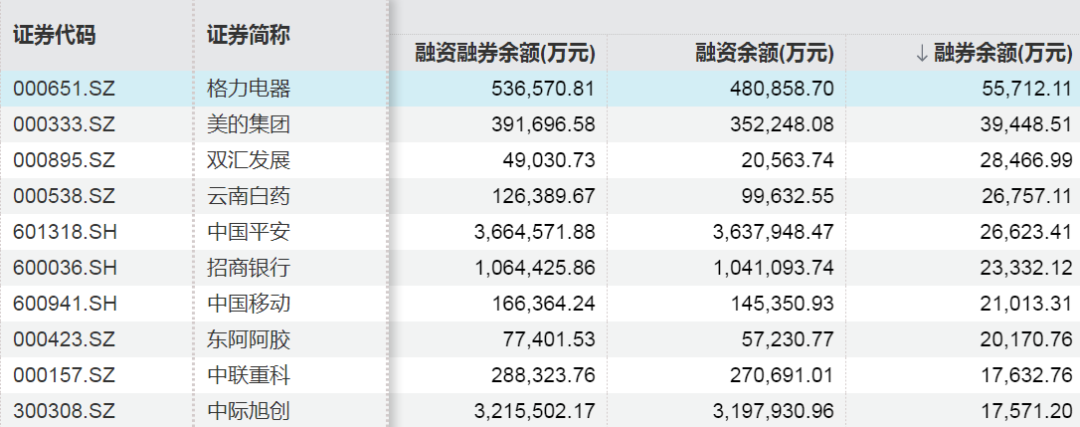The image size is (1080, 427).
Task: Select stock code 601318.SH
Action: (x=65, y=232)
